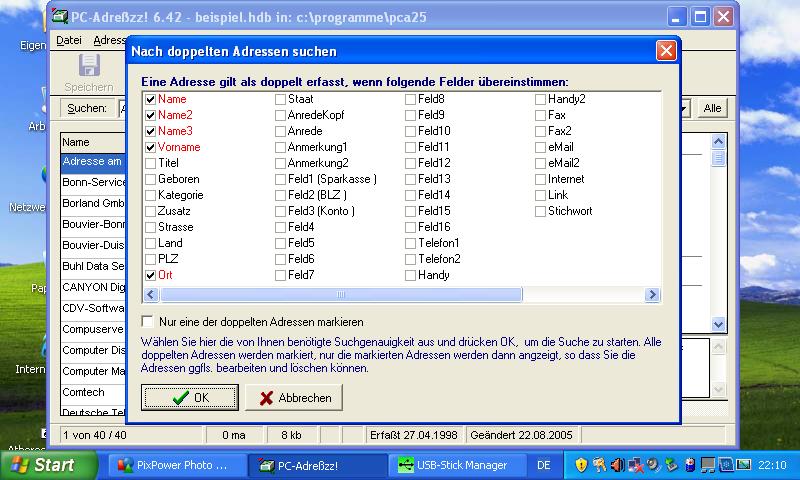Click the field list right scroll arrow
The height and width of the screenshot is (480, 800).
[652, 295]
